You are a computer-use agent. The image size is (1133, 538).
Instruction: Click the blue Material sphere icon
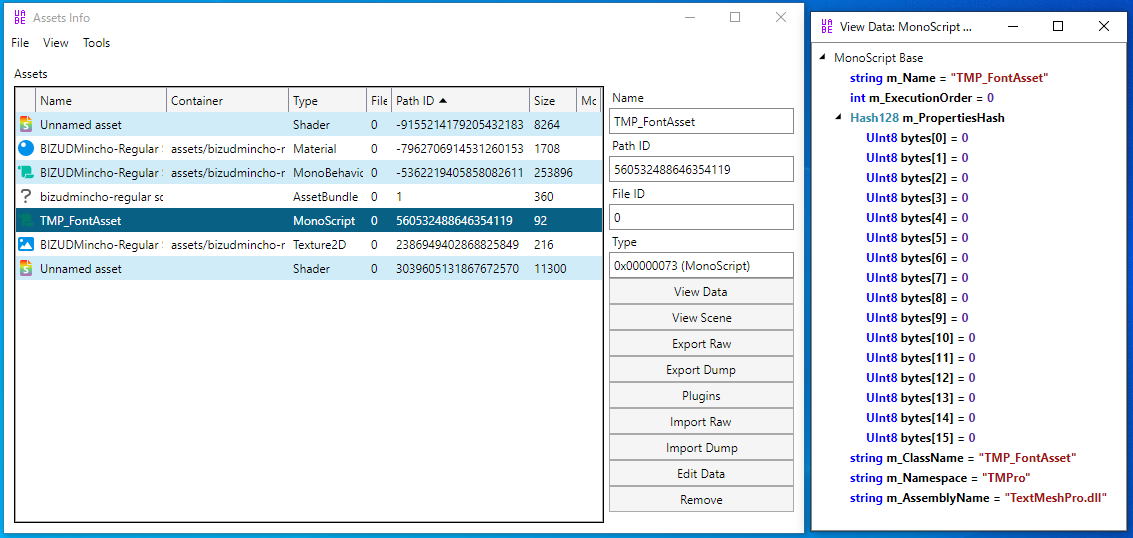[x=26, y=149]
